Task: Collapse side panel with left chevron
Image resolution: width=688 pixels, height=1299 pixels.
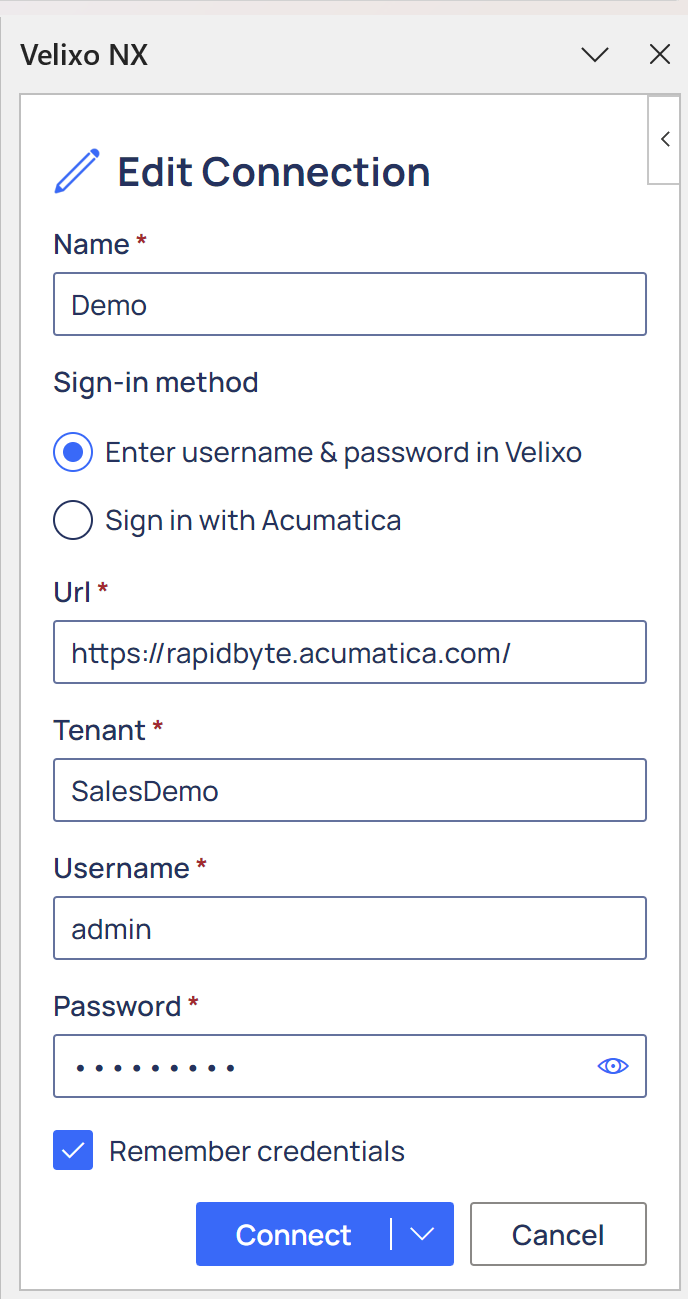Action: coord(665,140)
